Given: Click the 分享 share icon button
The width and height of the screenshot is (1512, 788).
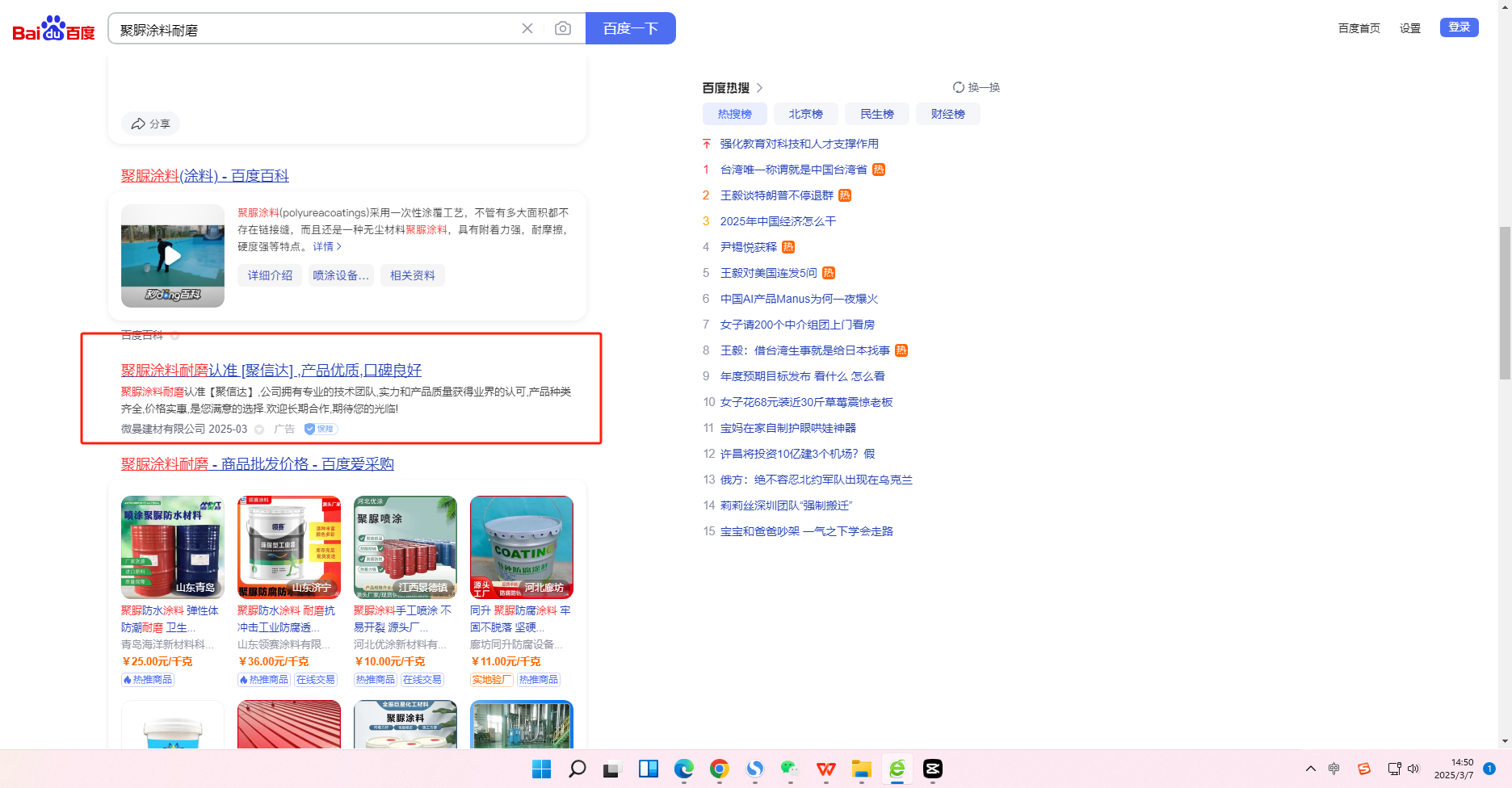Looking at the screenshot, I should click(150, 124).
